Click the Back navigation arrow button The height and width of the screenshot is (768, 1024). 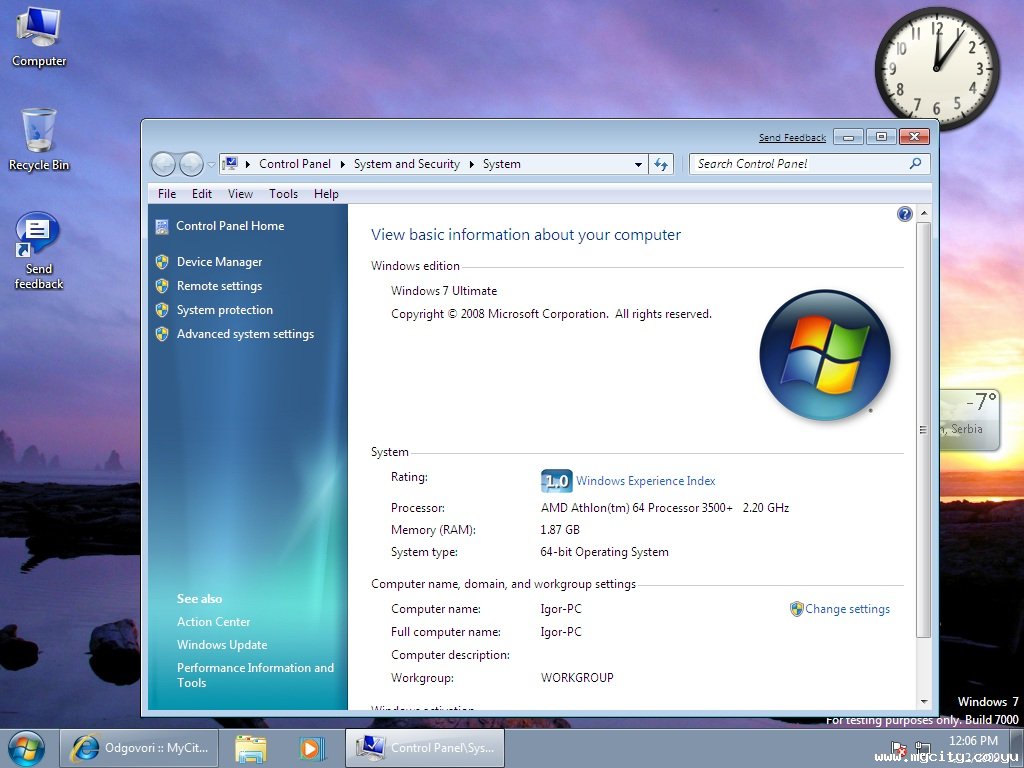click(x=163, y=165)
